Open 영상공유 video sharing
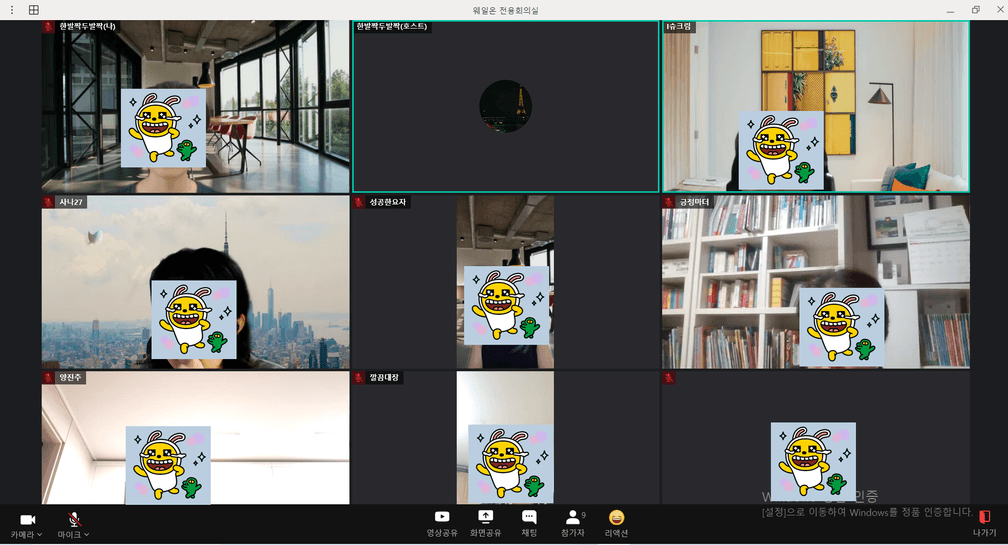 [x=442, y=524]
